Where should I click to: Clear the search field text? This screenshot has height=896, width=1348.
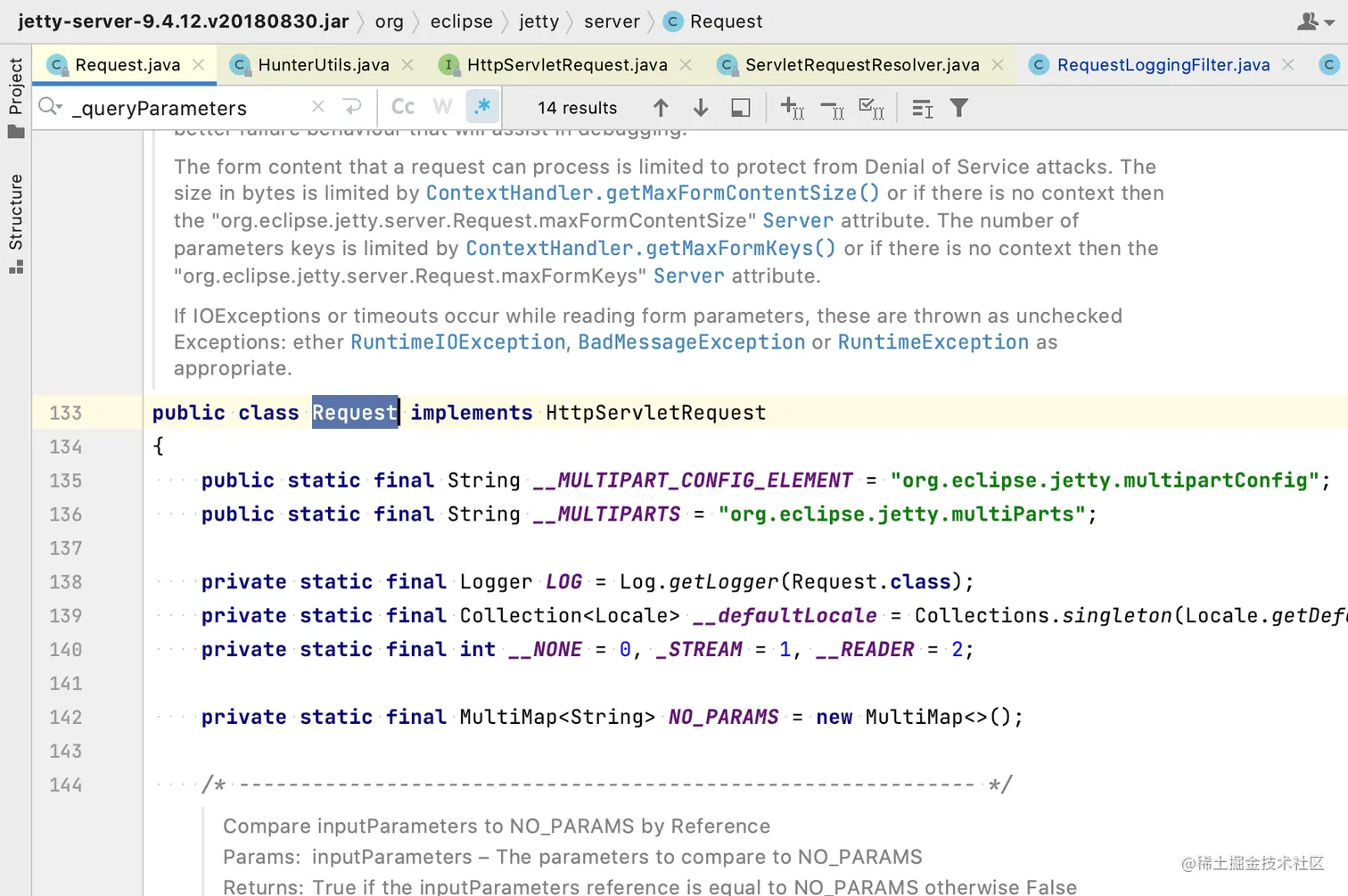pyautogui.click(x=318, y=107)
